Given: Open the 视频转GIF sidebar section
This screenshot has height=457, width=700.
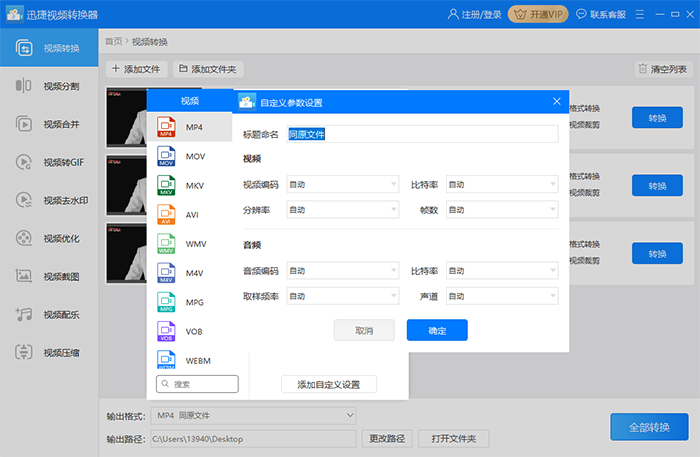Looking at the screenshot, I should coord(49,162).
